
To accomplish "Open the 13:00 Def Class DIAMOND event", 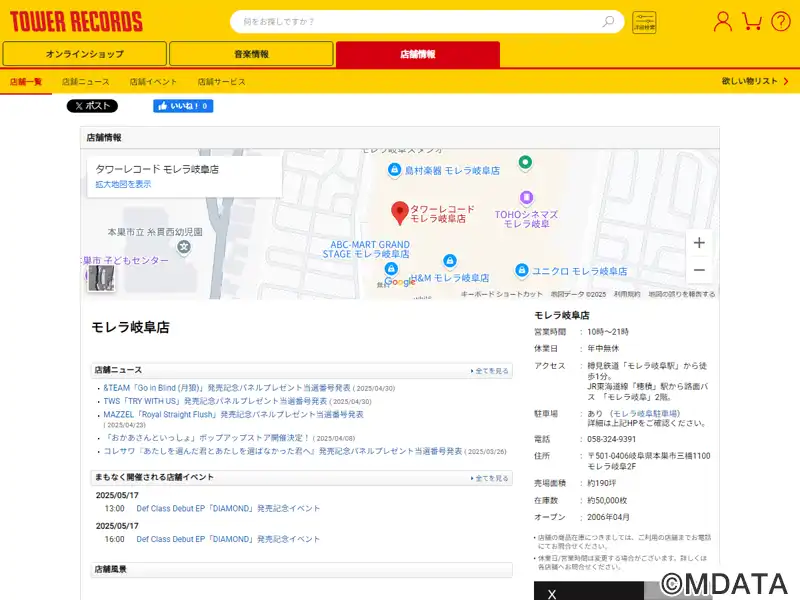I will 228,508.
